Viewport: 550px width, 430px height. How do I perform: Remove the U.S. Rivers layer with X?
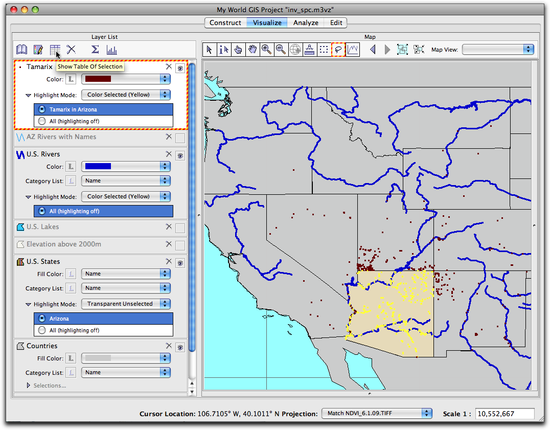[169, 154]
